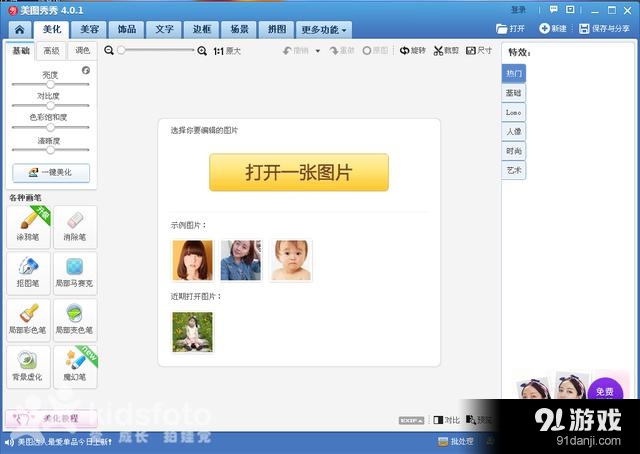Click the 1:1 原大 button
Viewport: 640px width, 454px height.
(227, 51)
